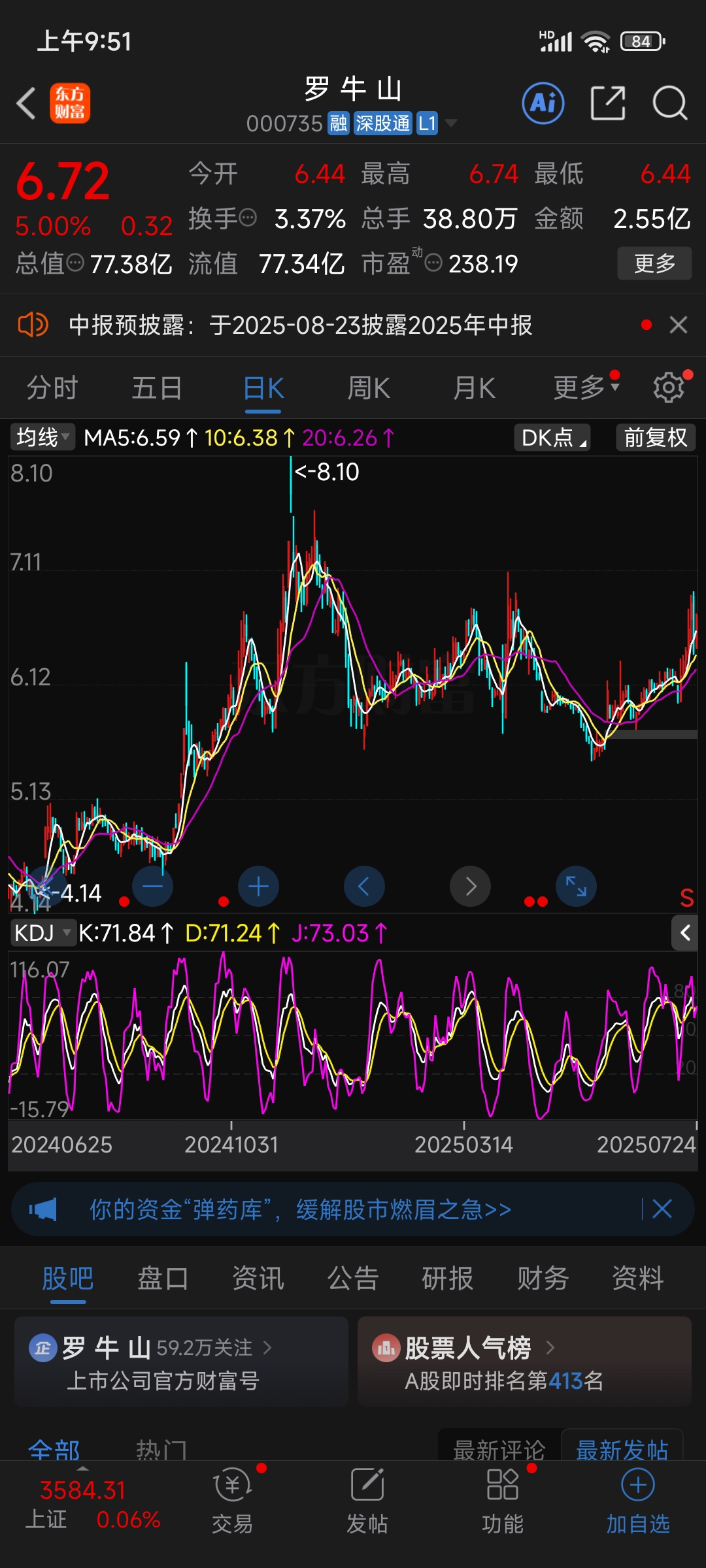
Task: Open 功能 functions icon
Action: tap(502, 1499)
